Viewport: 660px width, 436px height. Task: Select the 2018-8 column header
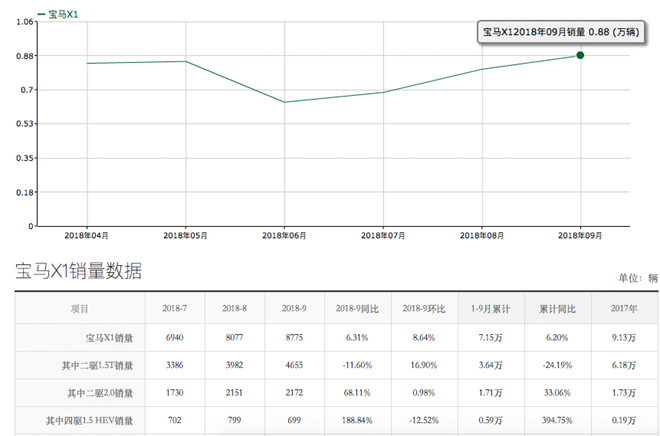point(234,308)
